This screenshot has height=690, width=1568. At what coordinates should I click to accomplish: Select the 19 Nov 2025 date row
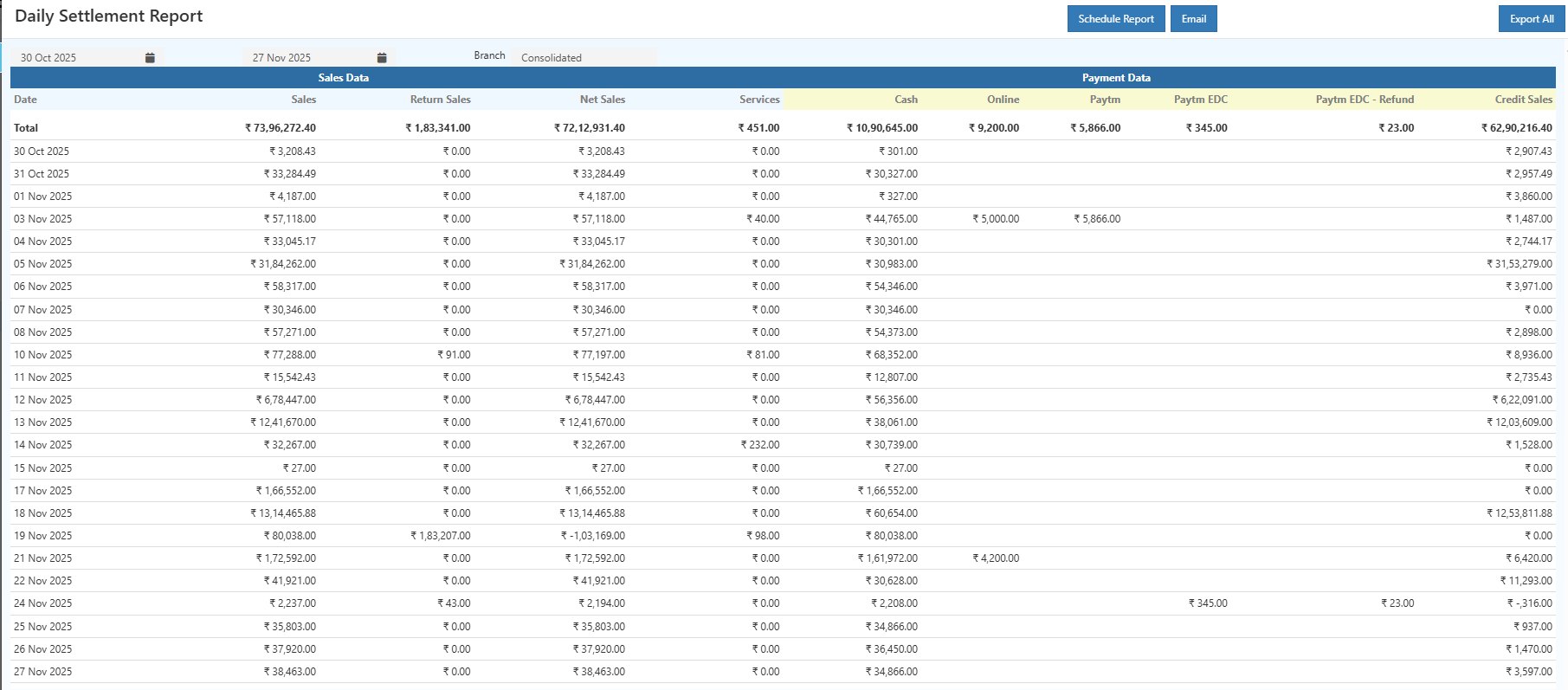pyautogui.click(x=43, y=536)
